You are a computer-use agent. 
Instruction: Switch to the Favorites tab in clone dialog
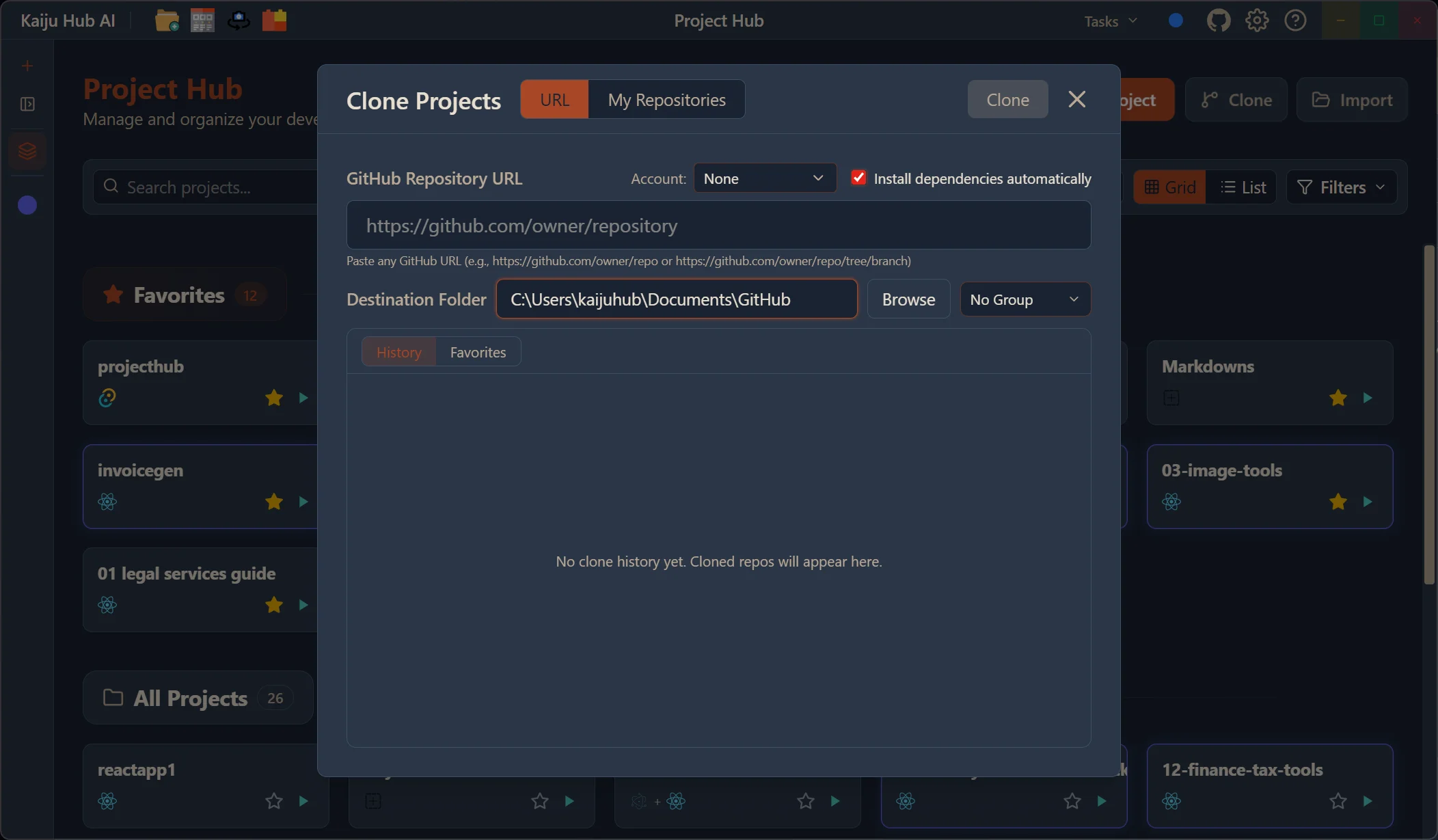(478, 352)
